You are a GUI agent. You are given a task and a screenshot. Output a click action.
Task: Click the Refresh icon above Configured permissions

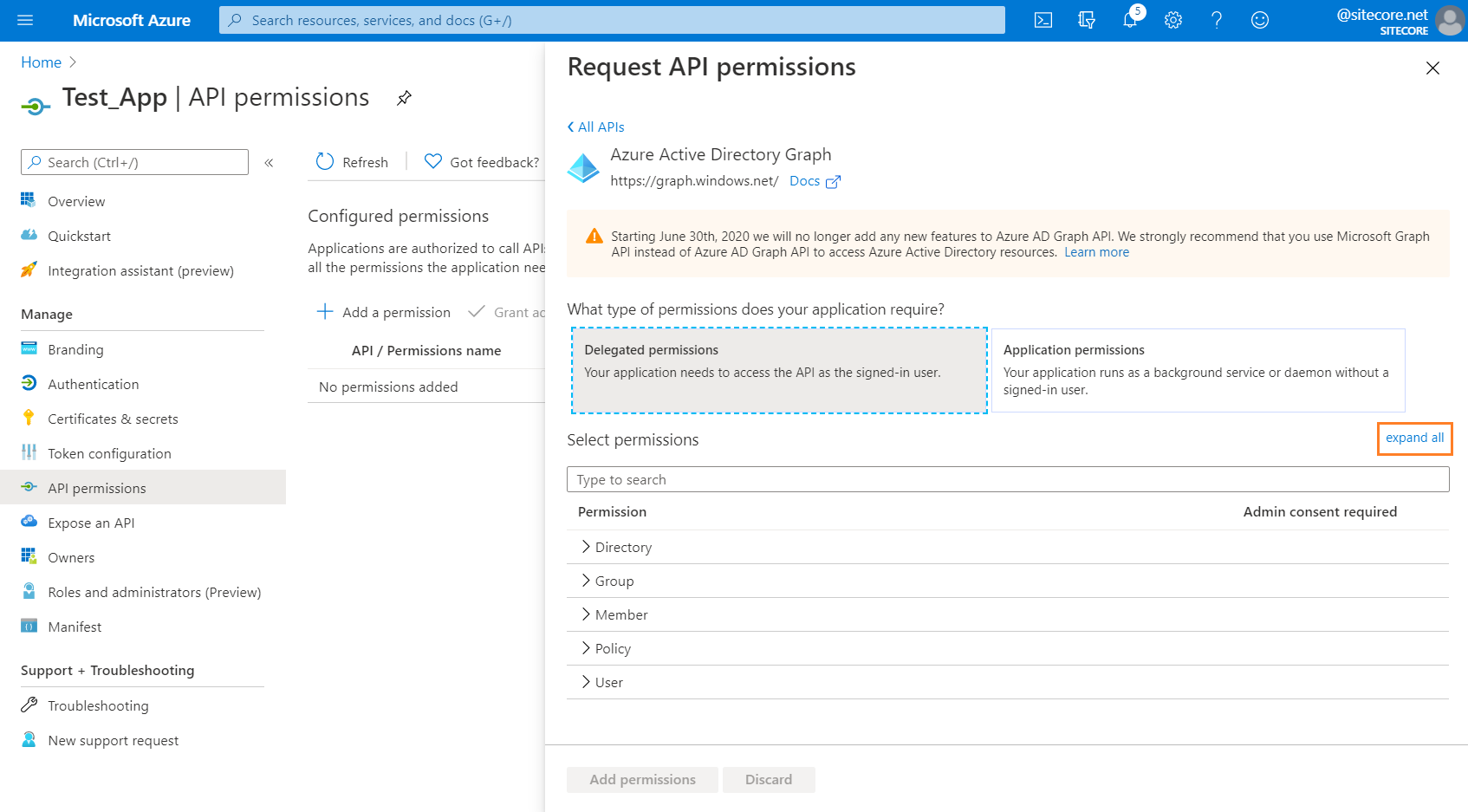point(324,161)
